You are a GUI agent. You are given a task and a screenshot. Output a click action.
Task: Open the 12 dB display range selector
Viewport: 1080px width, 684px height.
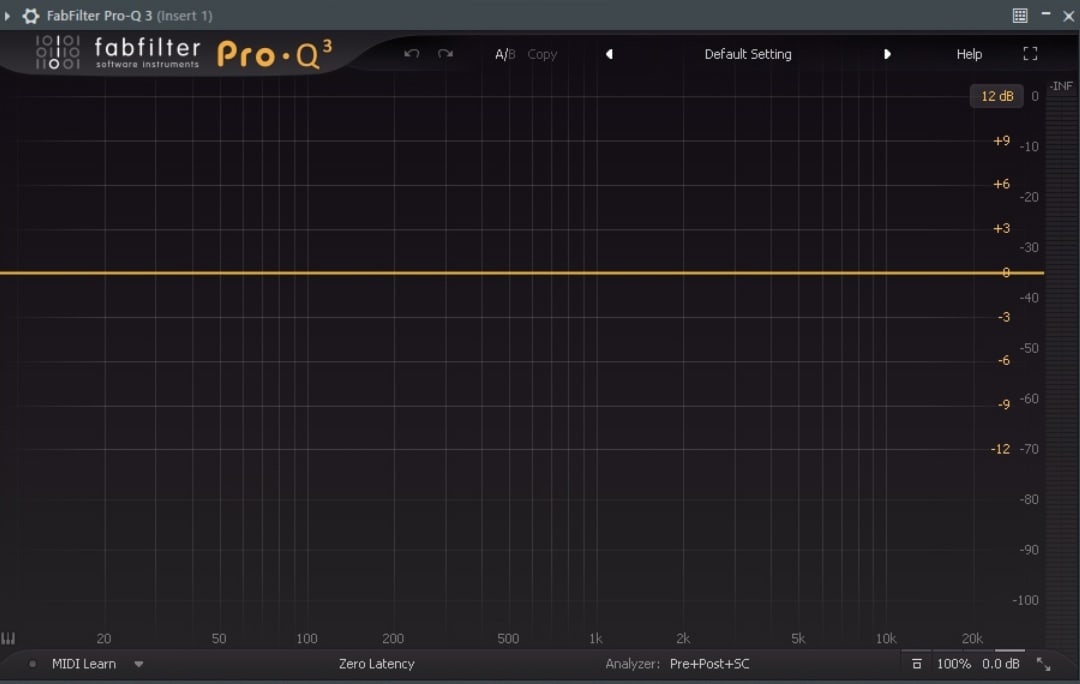point(997,96)
